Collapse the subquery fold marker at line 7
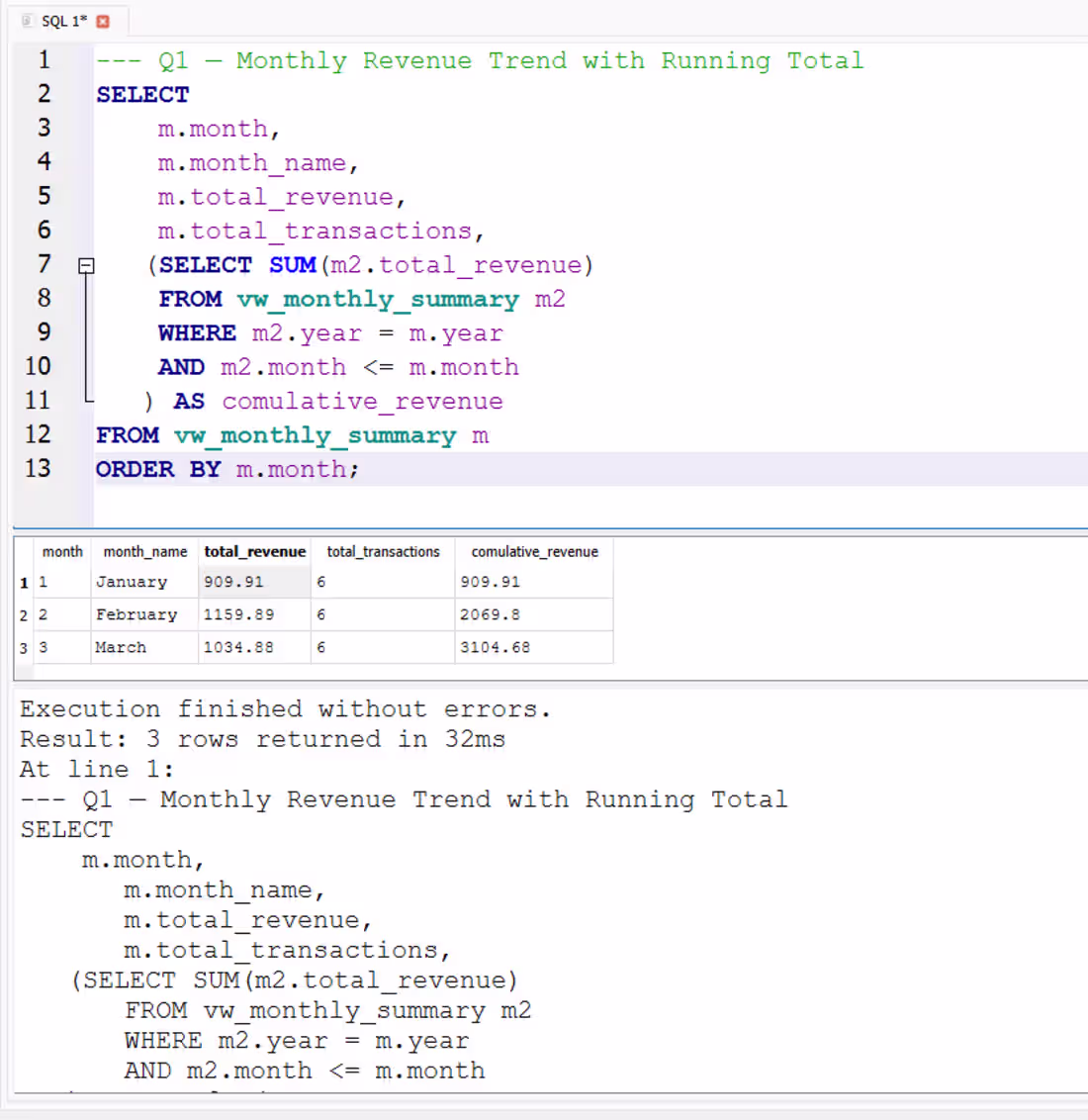 pyautogui.click(x=86, y=266)
